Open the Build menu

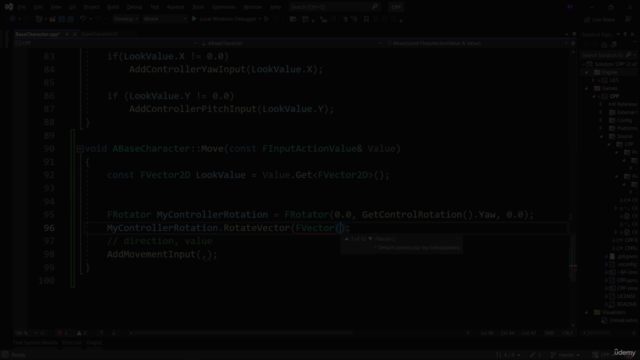click(113, 7)
